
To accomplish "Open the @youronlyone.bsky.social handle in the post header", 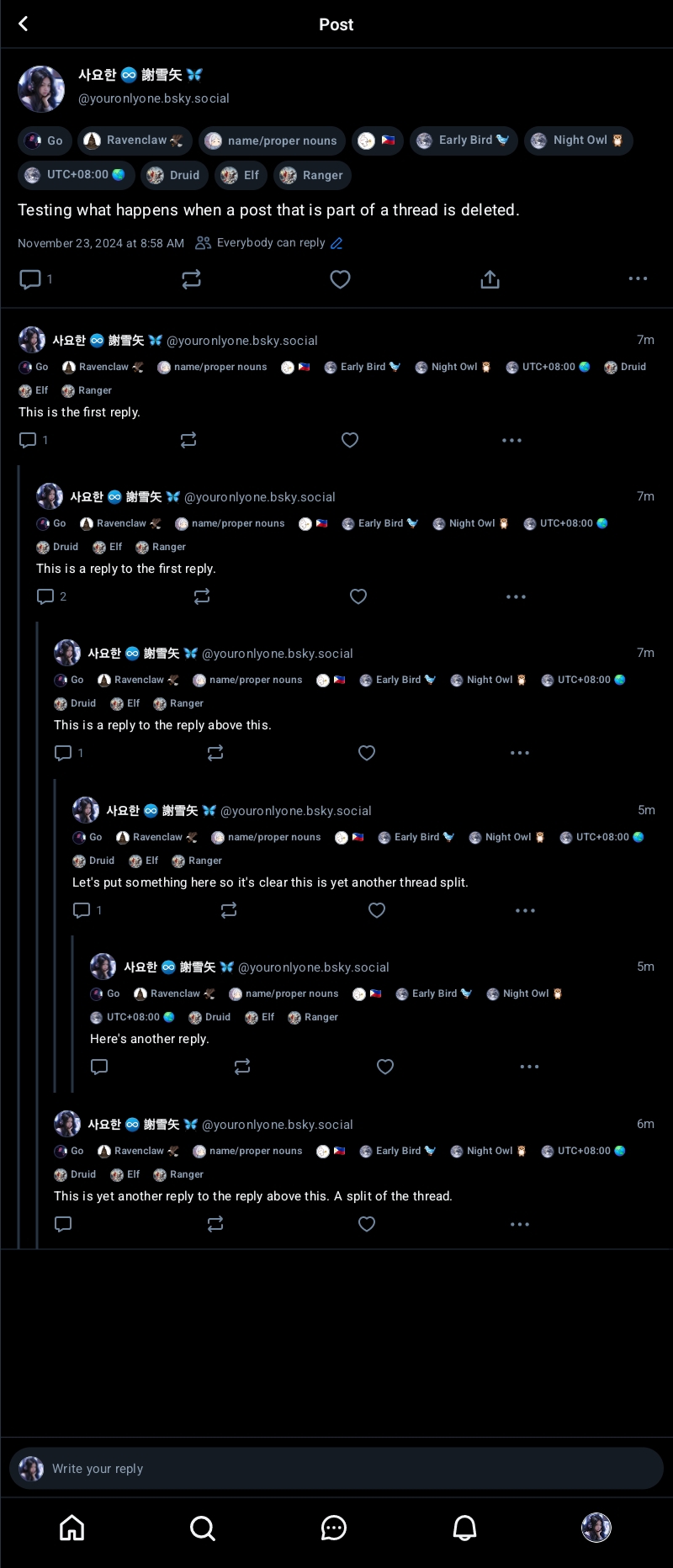I will pyautogui.click(x=154, y=98).
